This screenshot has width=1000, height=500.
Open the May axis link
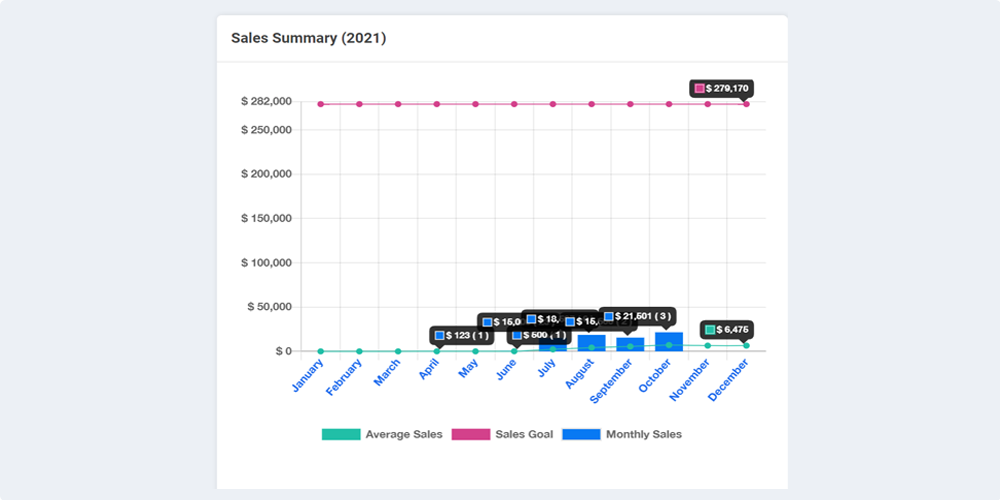click(x=469, y=369)
